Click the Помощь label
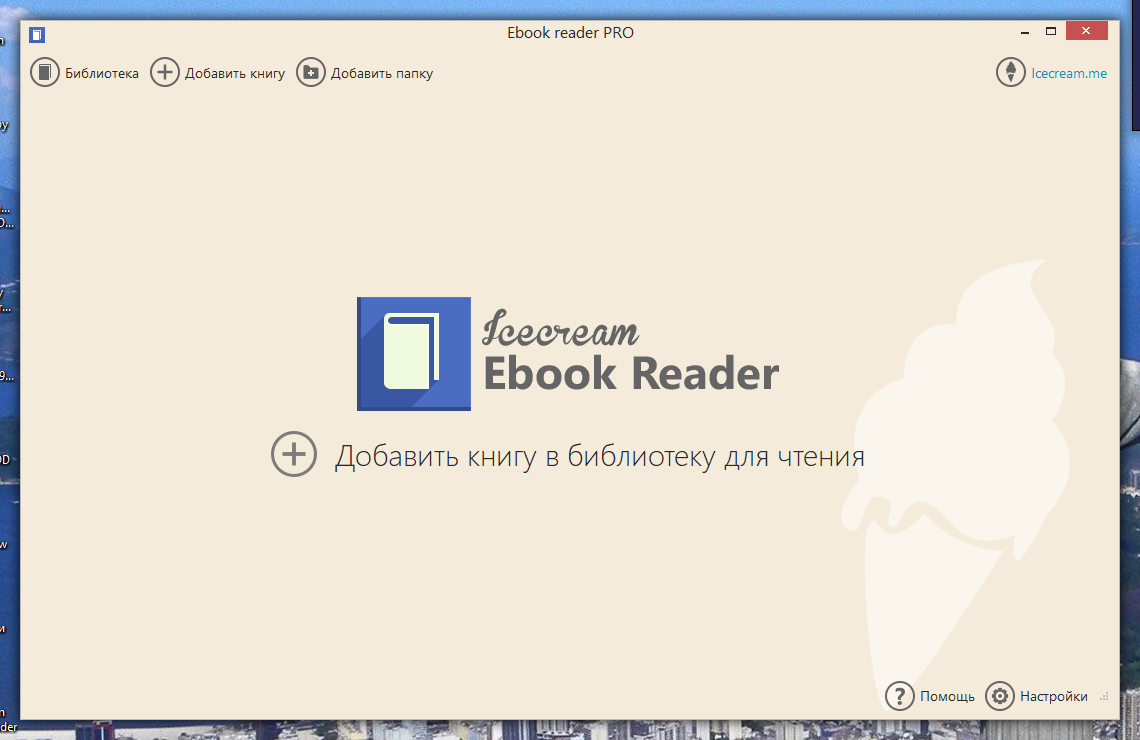This screenshot has width=1140, height=740. [947, 696]
